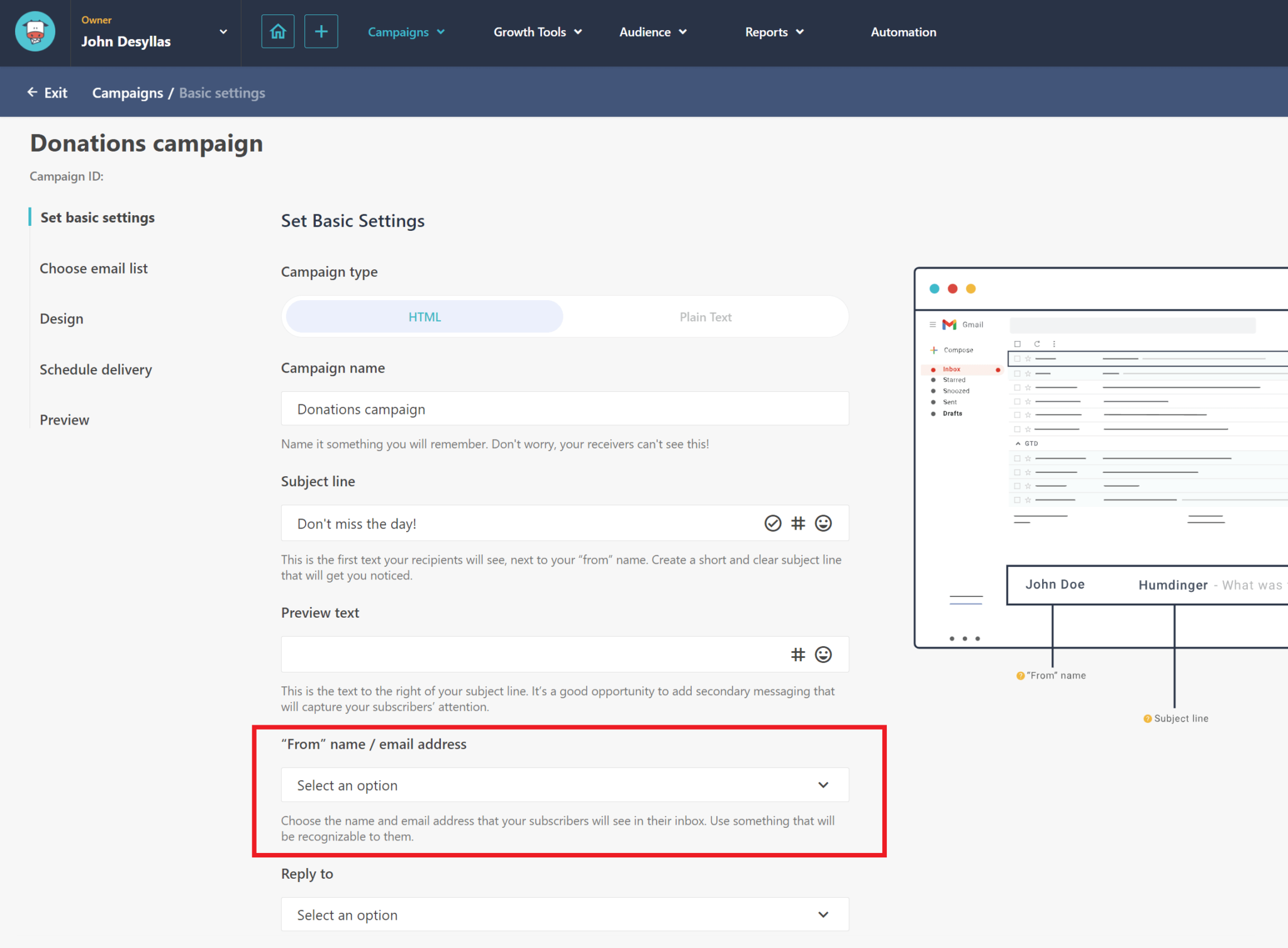Screen dimensions: 1288x948
Task: Click the Exit link
Action: coord(55,92)
